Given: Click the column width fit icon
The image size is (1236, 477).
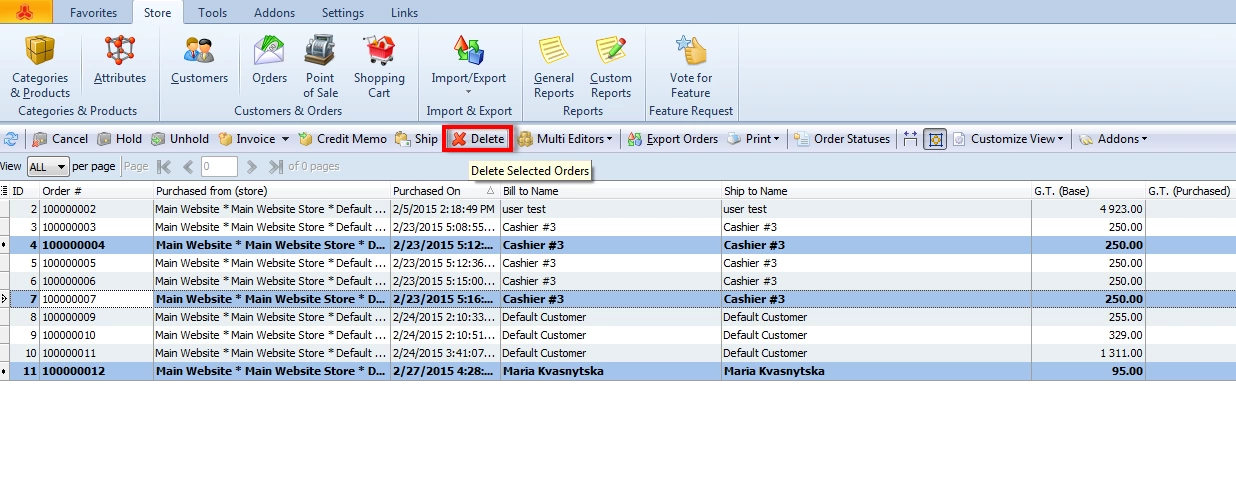Looking at the screenshot, I should tap(910, 139).
